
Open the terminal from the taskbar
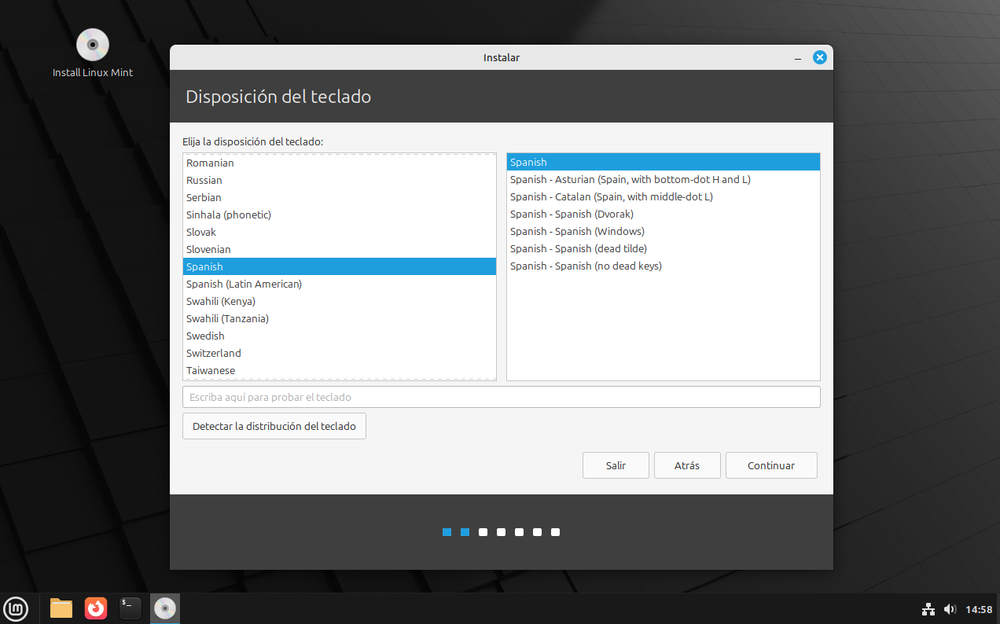coord(130,607)
